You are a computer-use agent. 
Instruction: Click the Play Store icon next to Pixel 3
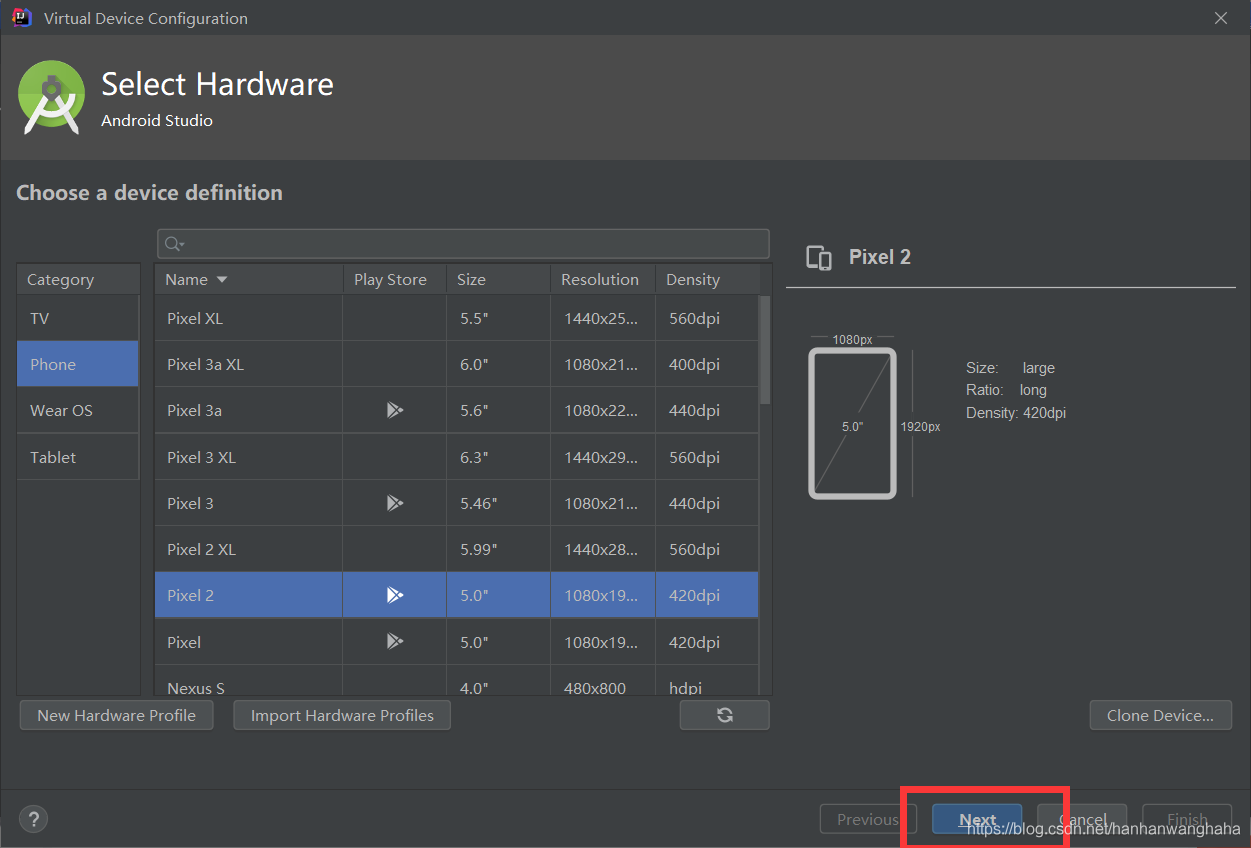tap(394, 502)
